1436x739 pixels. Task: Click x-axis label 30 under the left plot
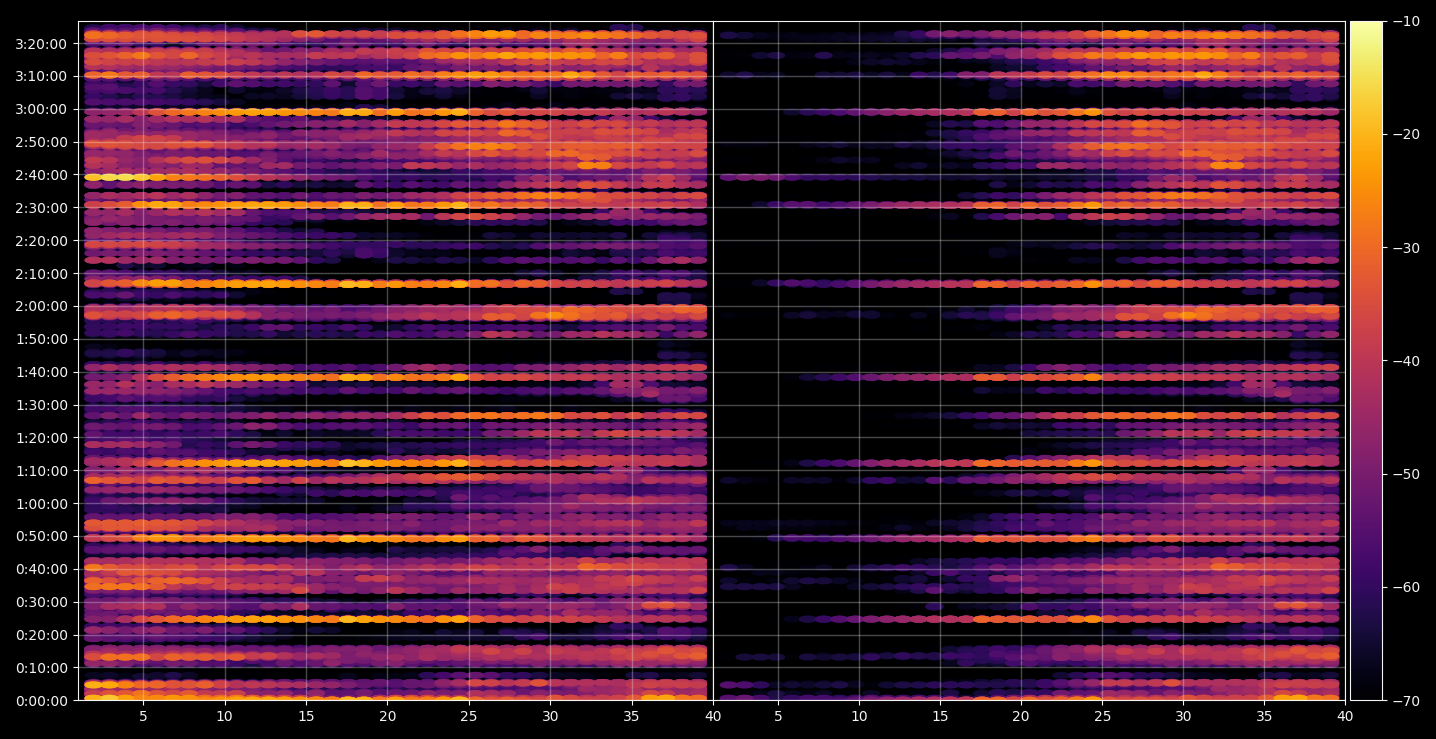coord(550,717)
